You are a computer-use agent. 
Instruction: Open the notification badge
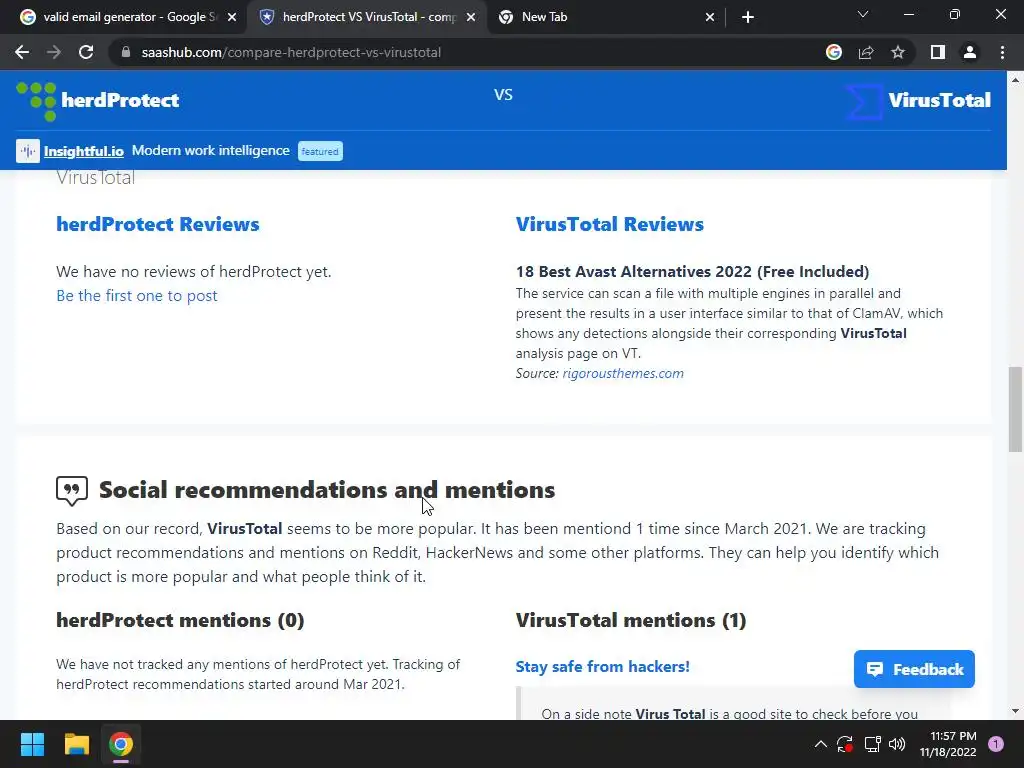996,744
